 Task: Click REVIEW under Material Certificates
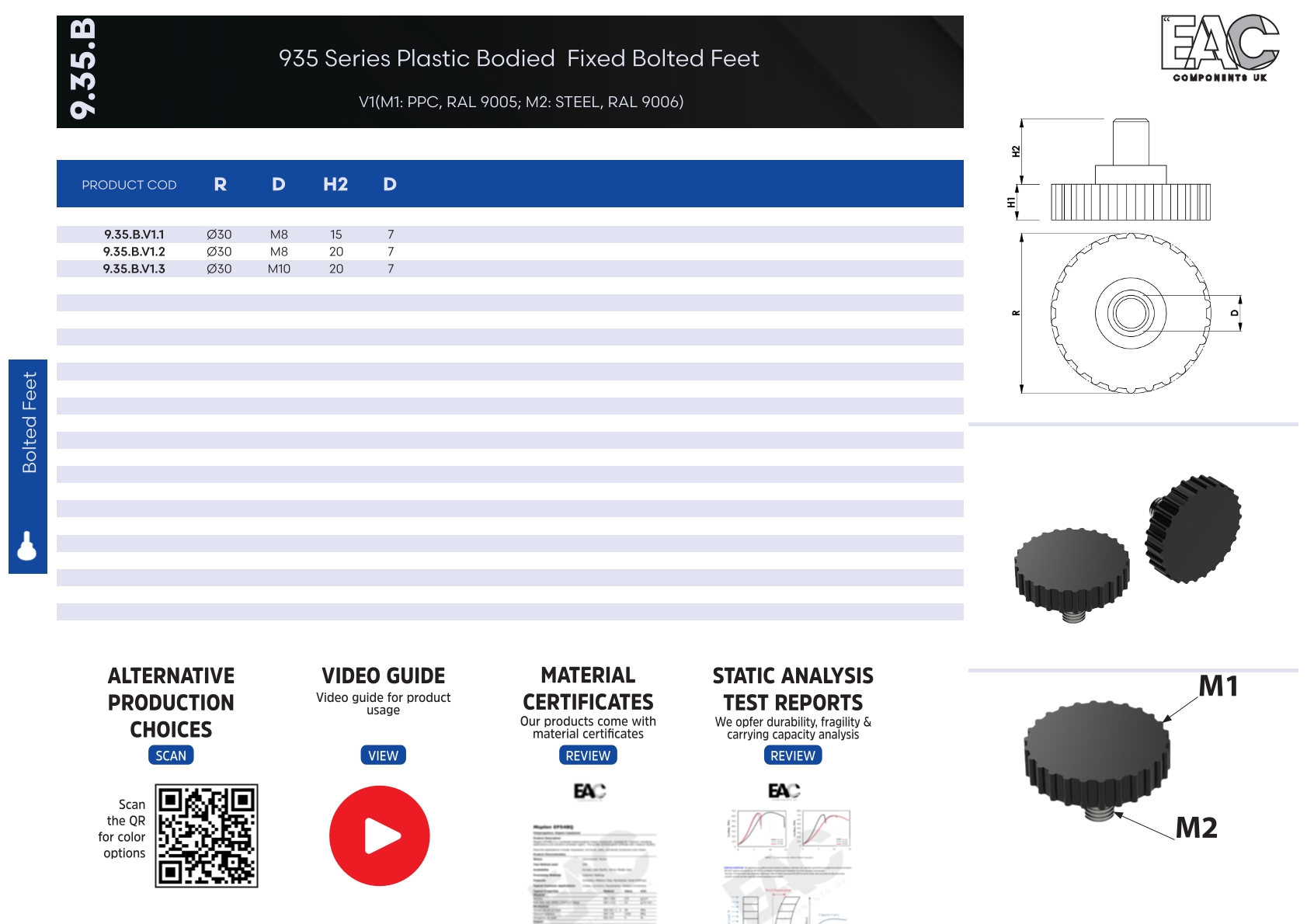click(x=588, y=756)
